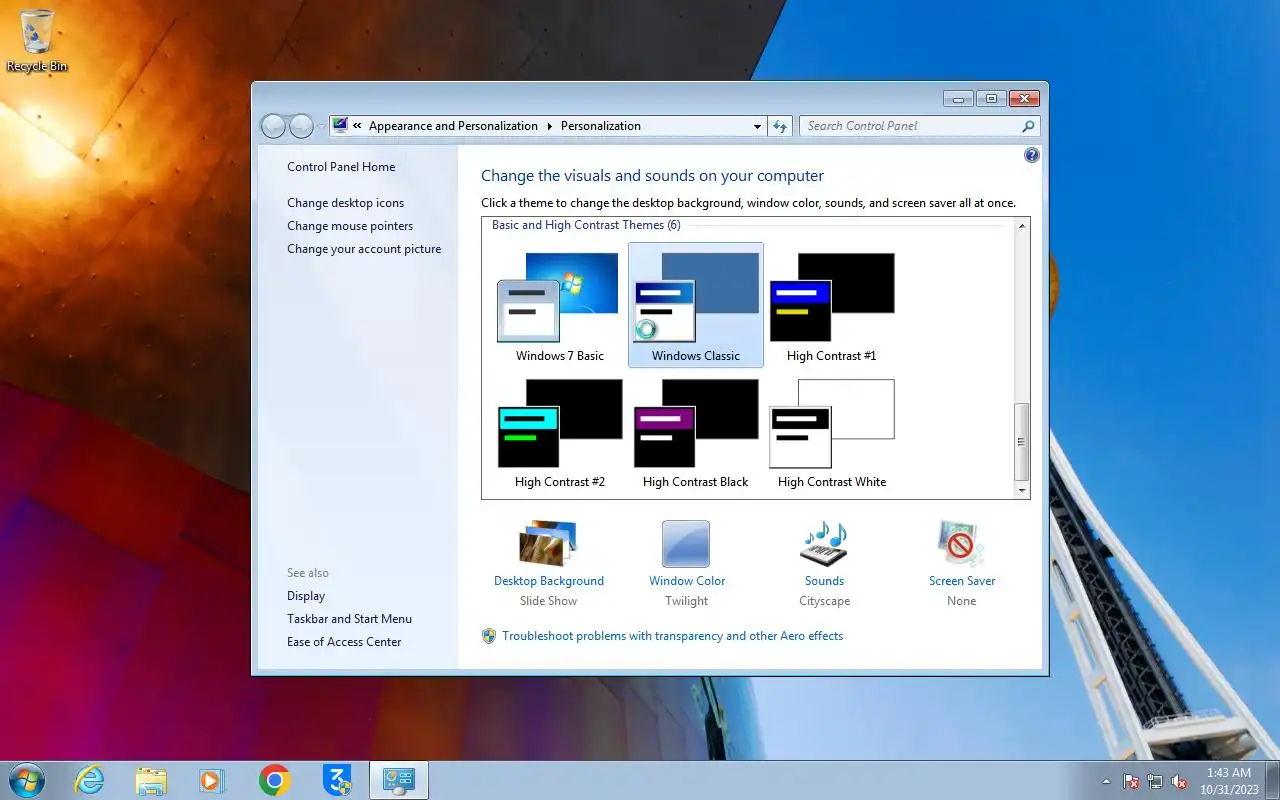Open the Screen Saver icon
The width and height of the screenshot is (1280, 800).
[961, 543]
